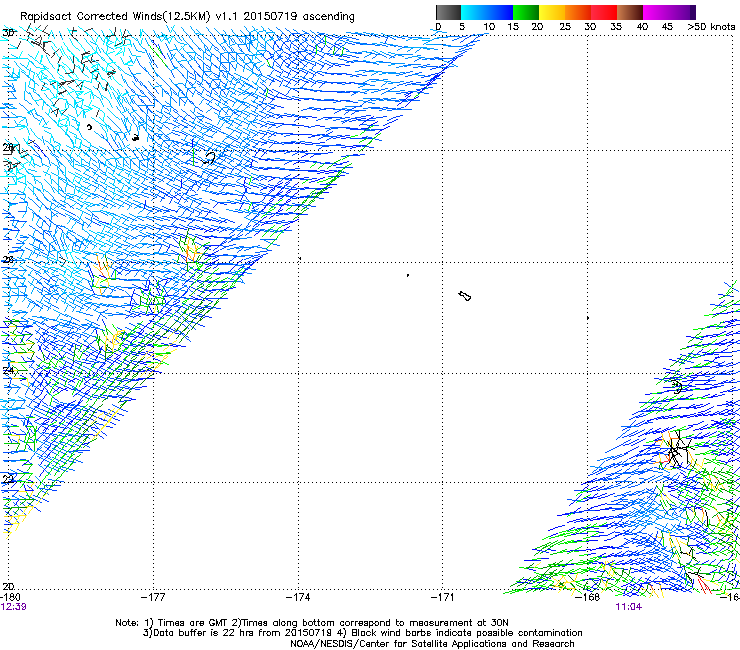Click the latitude '20' label at the bottom-left corner

pyautogui.click(x=8, y=586)
